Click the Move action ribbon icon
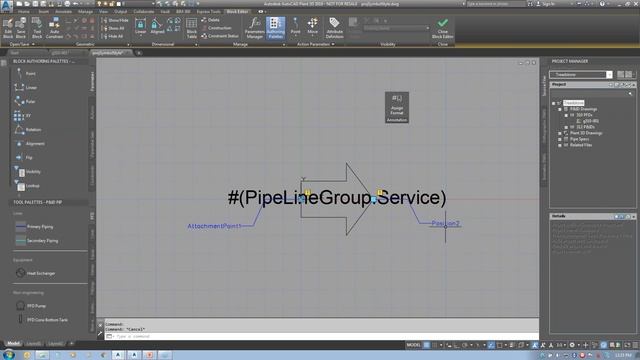 [313, 26]
